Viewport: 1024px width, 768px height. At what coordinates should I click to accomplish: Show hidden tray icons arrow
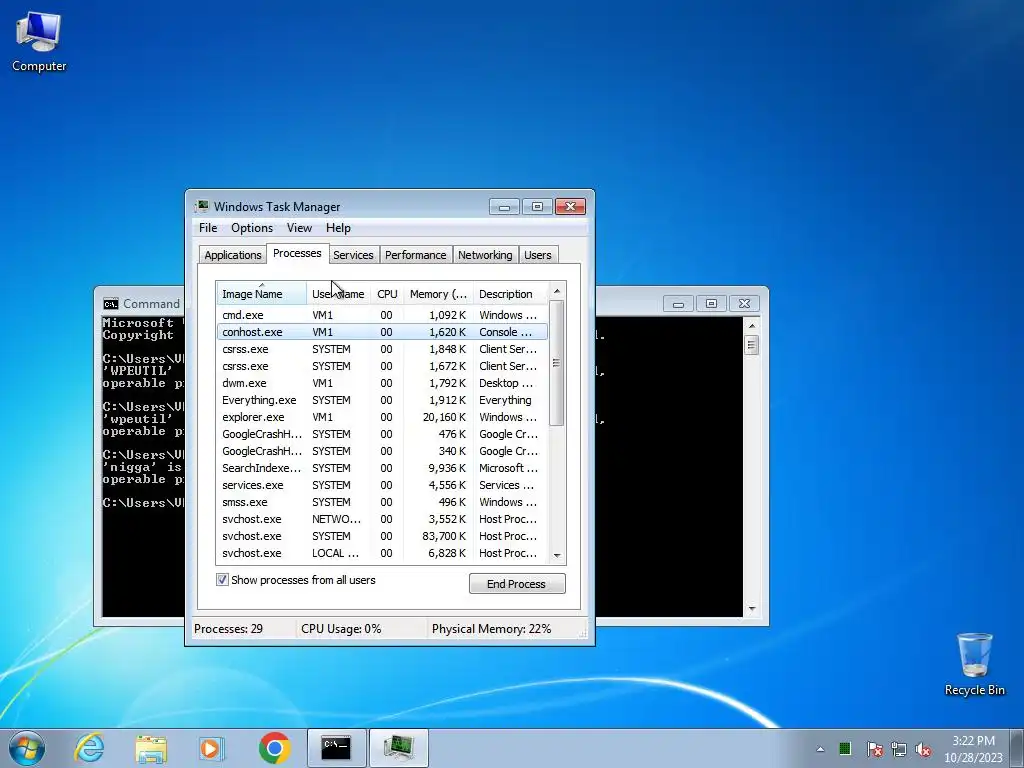click(820, 749)
